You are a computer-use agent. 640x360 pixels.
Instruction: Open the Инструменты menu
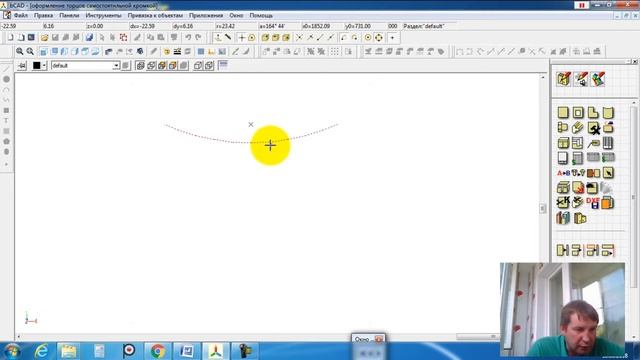[x=103, y=16]
